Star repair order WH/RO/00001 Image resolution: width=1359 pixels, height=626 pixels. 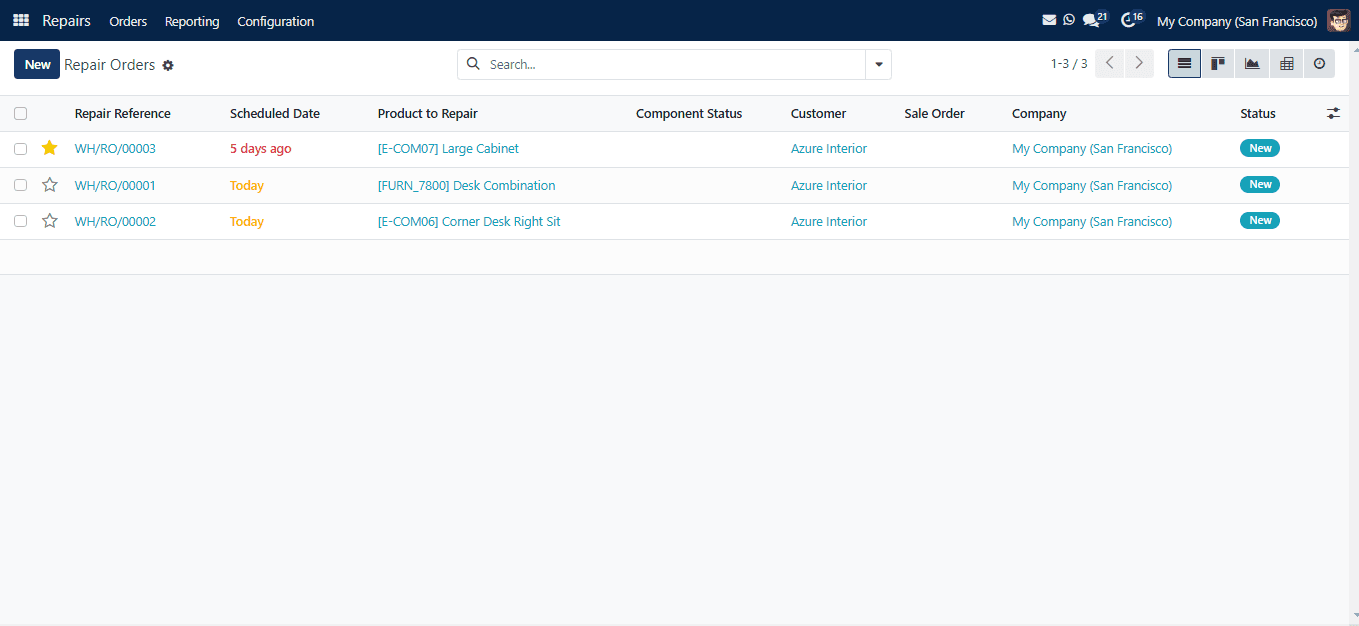point(49,185)
